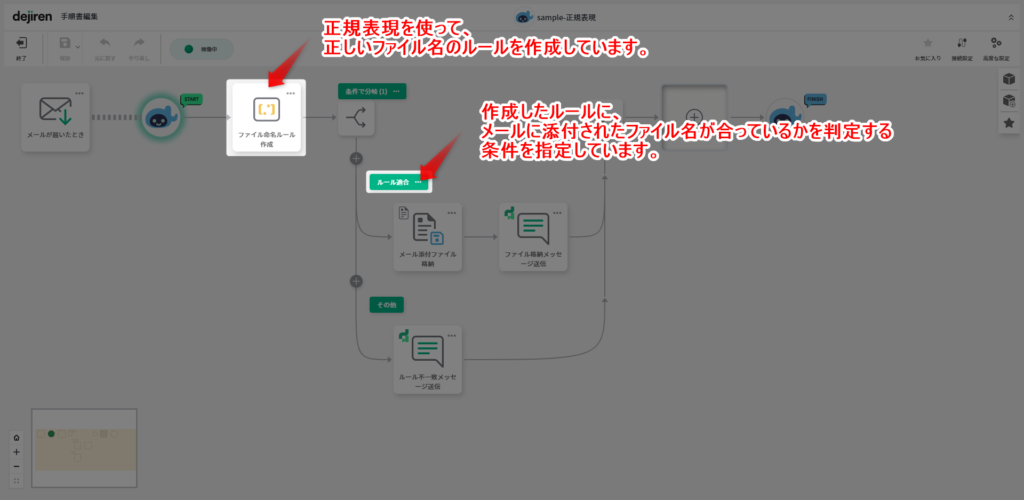Click plus circle above その他 branch

pyautogui.click(x=356, y=281)
